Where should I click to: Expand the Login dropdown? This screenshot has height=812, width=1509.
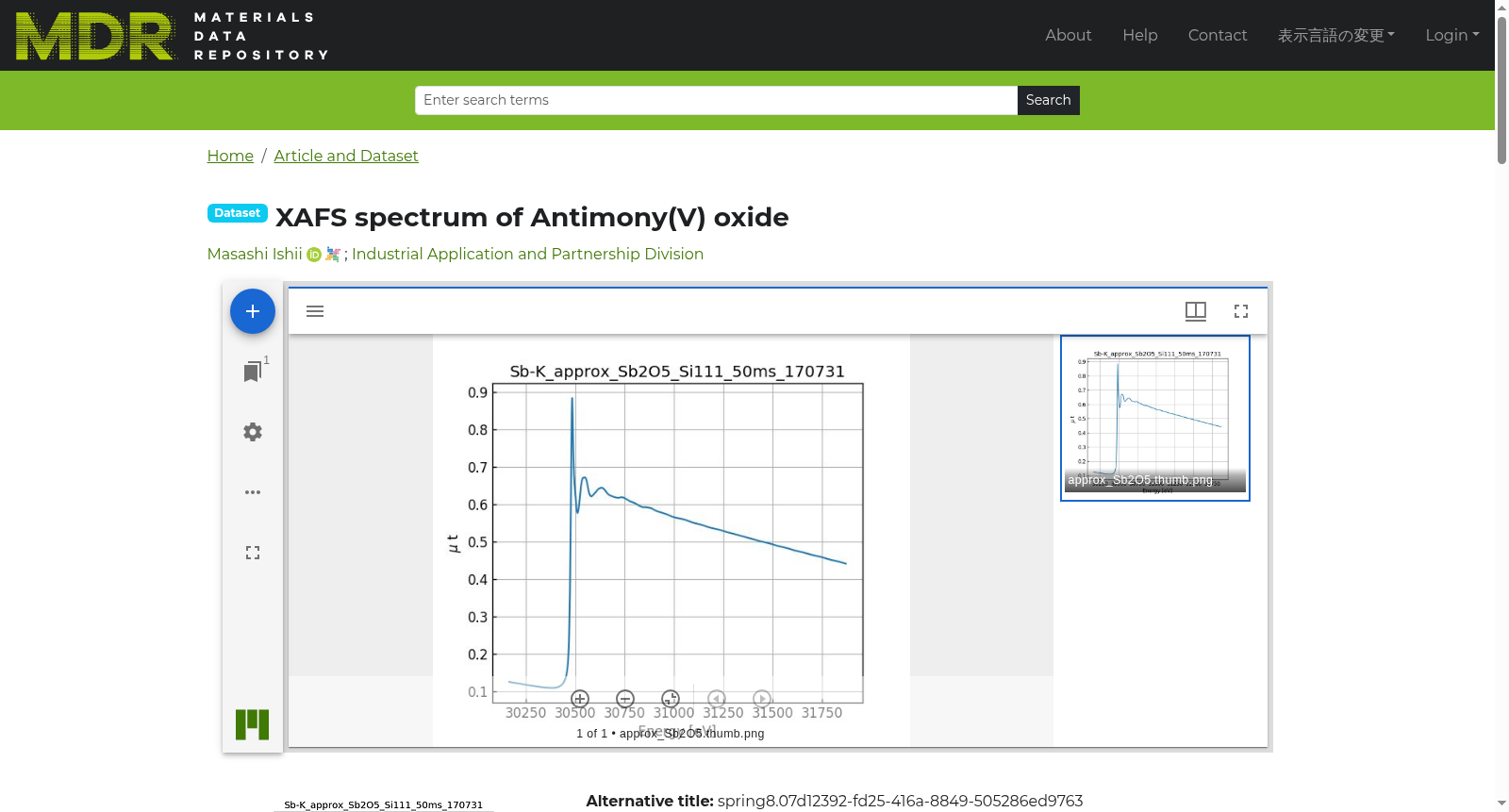point(1452,35)
